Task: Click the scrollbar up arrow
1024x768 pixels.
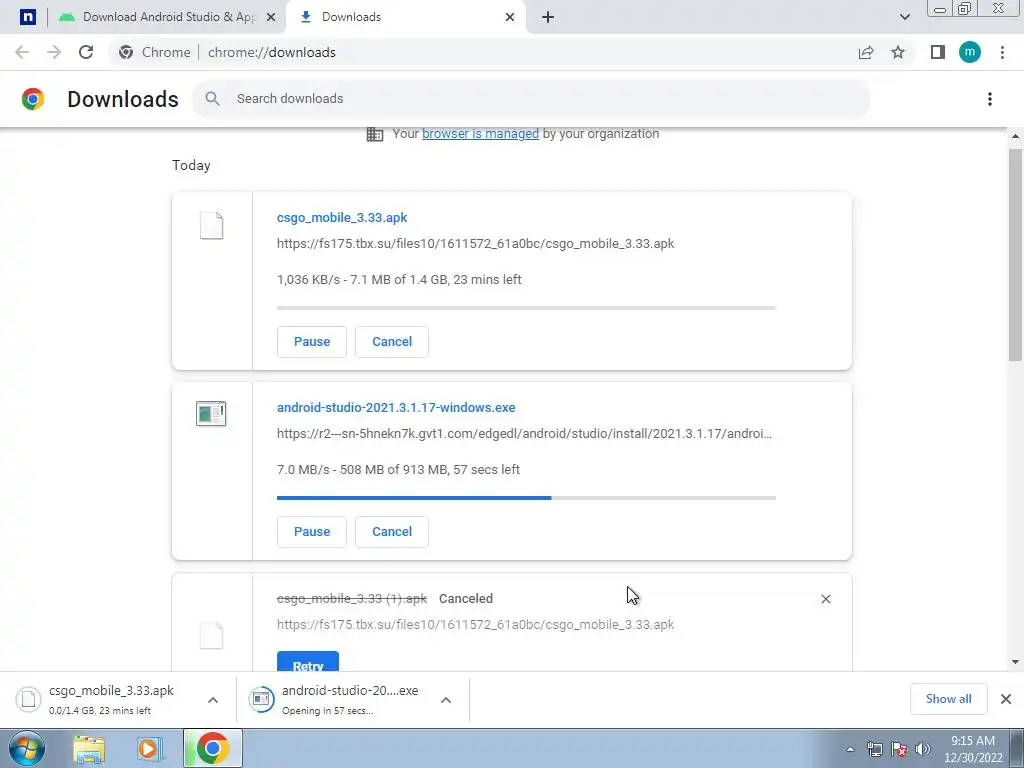Action: click(x=1015, y=136)
